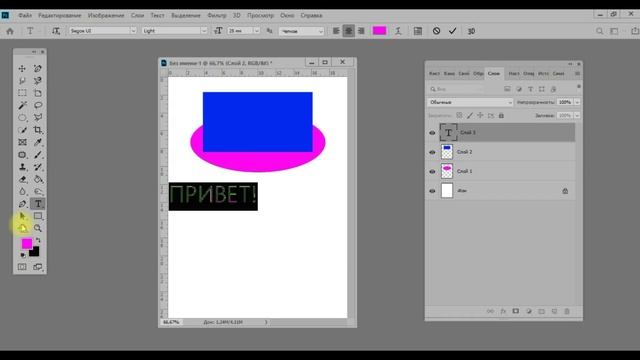Open Character and Paragraph panels

(x=418, y=31)
